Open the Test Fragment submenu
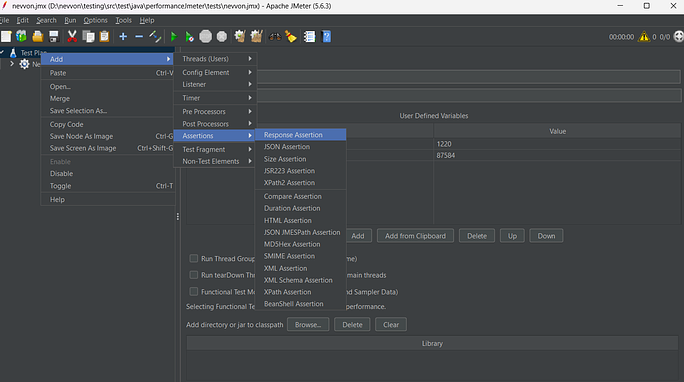The height and width of the screenshot is (382, 684). click(215, 149)
